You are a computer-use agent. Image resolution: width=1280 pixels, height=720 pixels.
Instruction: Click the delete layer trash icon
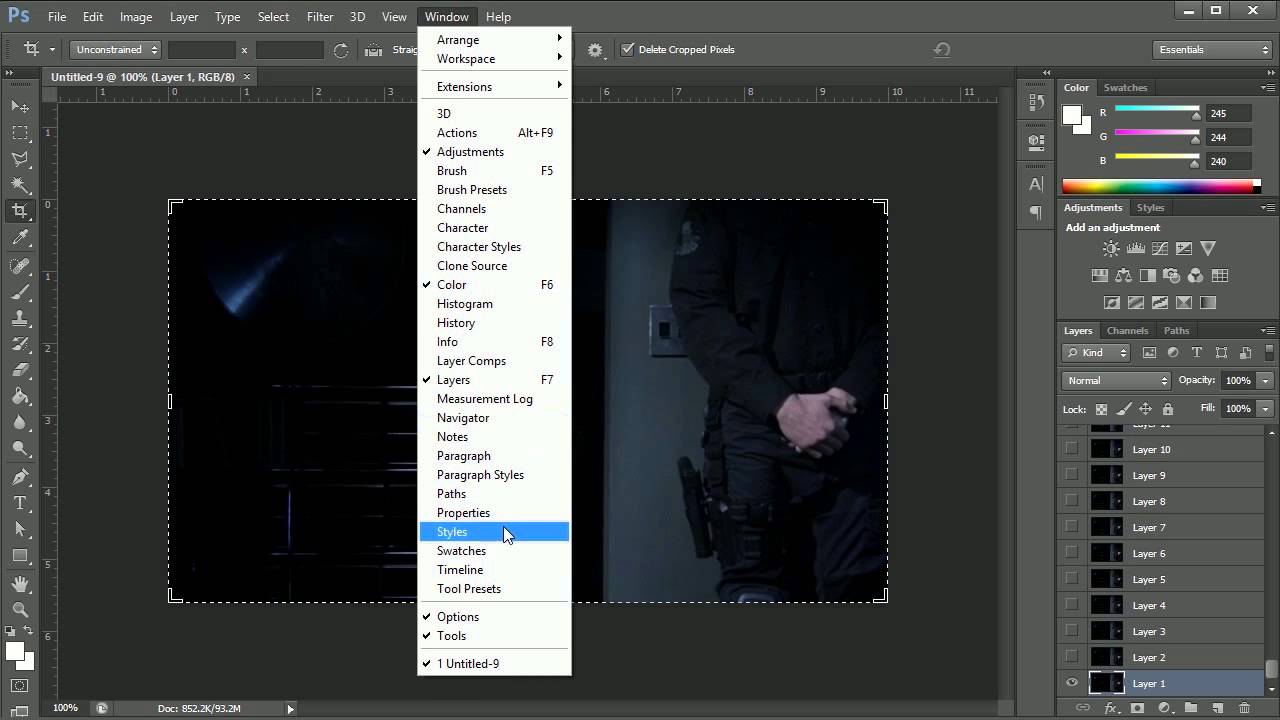point(1245,708)
